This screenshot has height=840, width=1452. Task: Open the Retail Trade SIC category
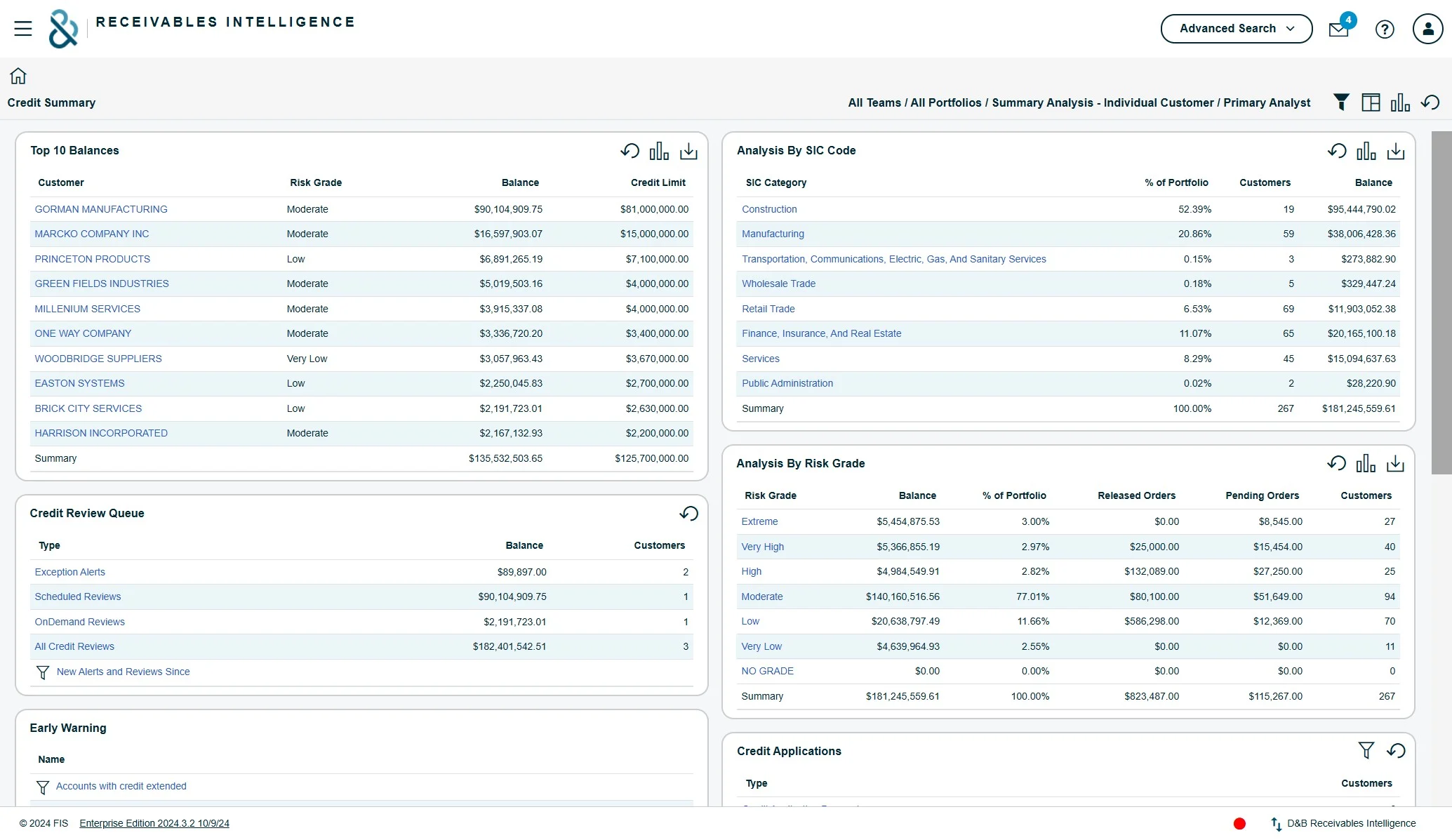[768, 309]
